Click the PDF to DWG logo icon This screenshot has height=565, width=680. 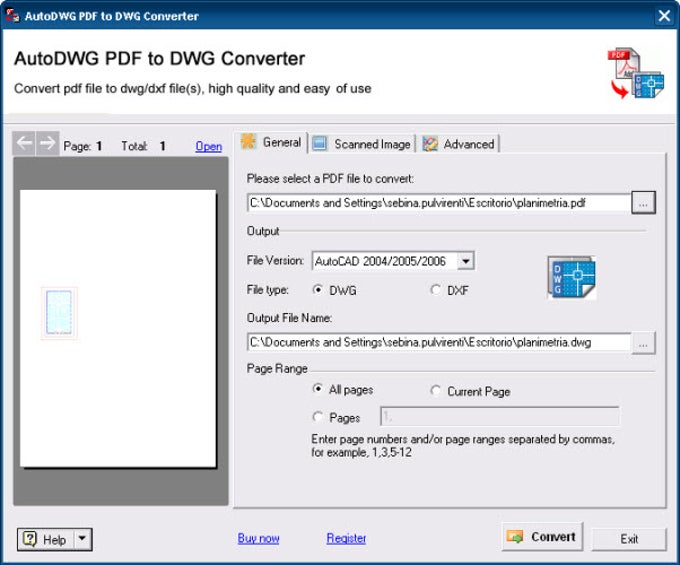(x=636, y=73)
